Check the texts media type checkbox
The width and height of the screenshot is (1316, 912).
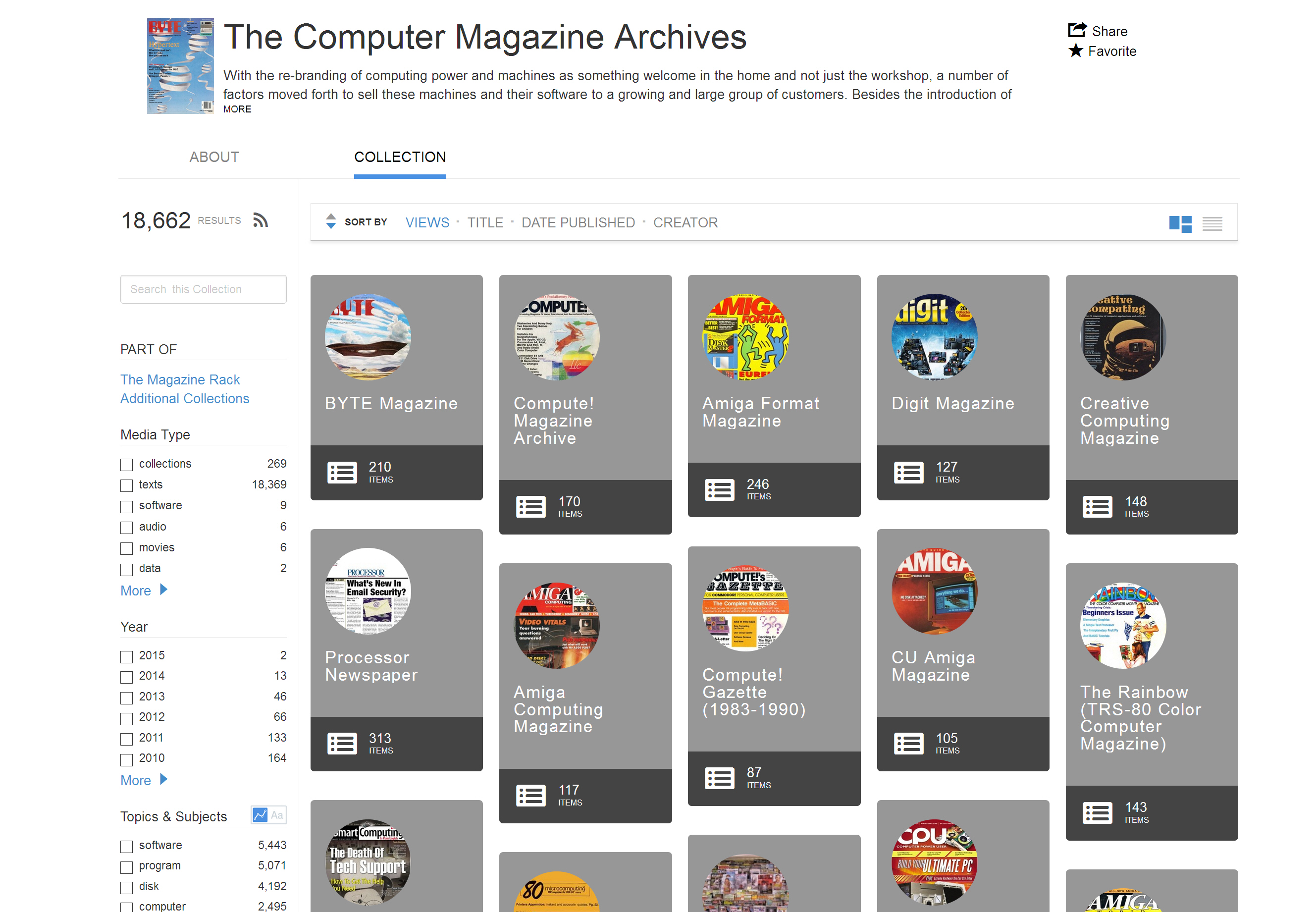(x=126, y=485)
